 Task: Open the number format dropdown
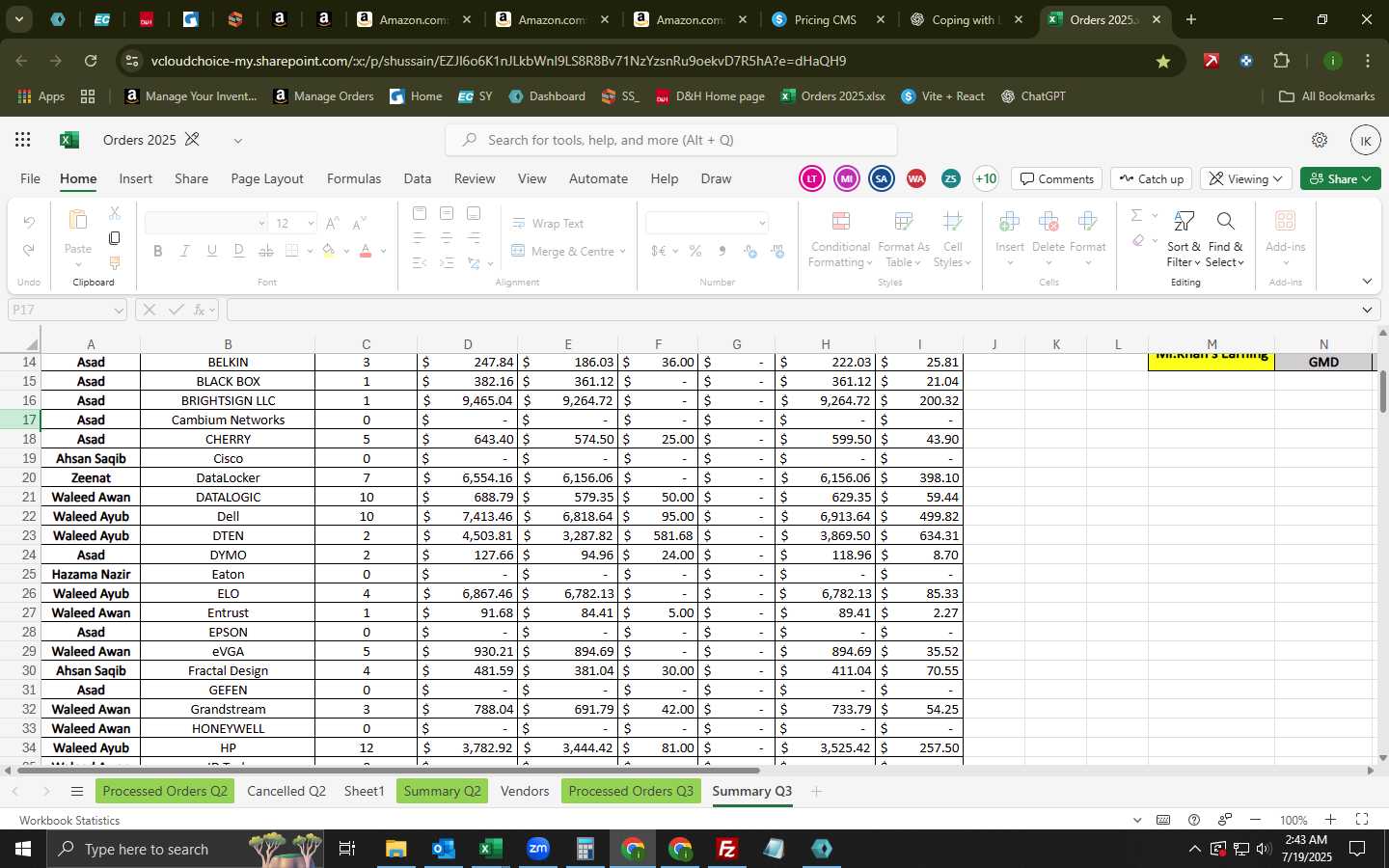762,223
